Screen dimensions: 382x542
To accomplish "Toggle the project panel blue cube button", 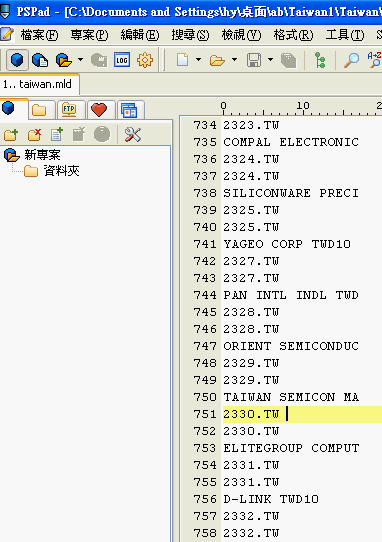I will click(17, 60).
